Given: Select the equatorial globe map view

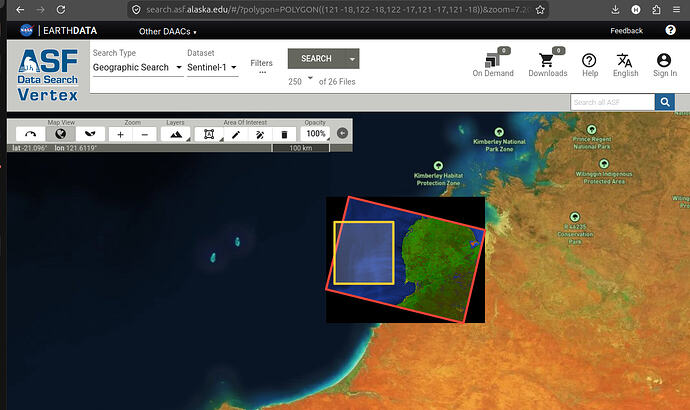Looking at the screenshot, I should tap(60, 134).
